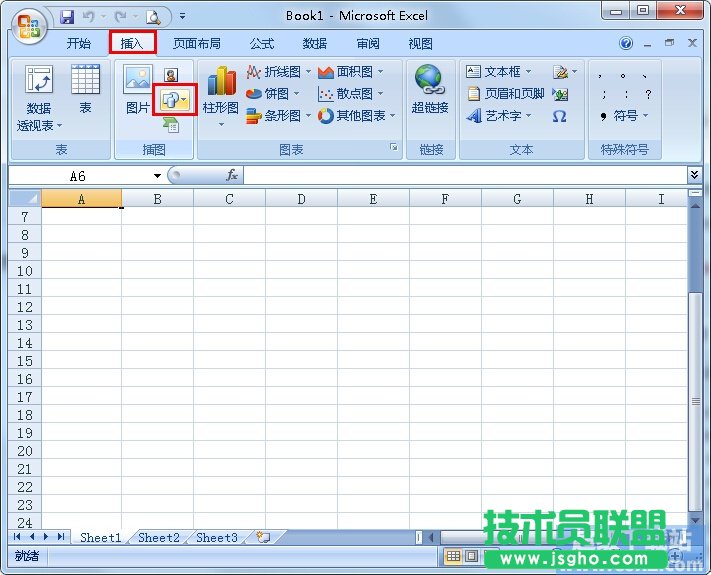Insert a SmartArt graphic
711x575 pixels.
coord(171,125)
